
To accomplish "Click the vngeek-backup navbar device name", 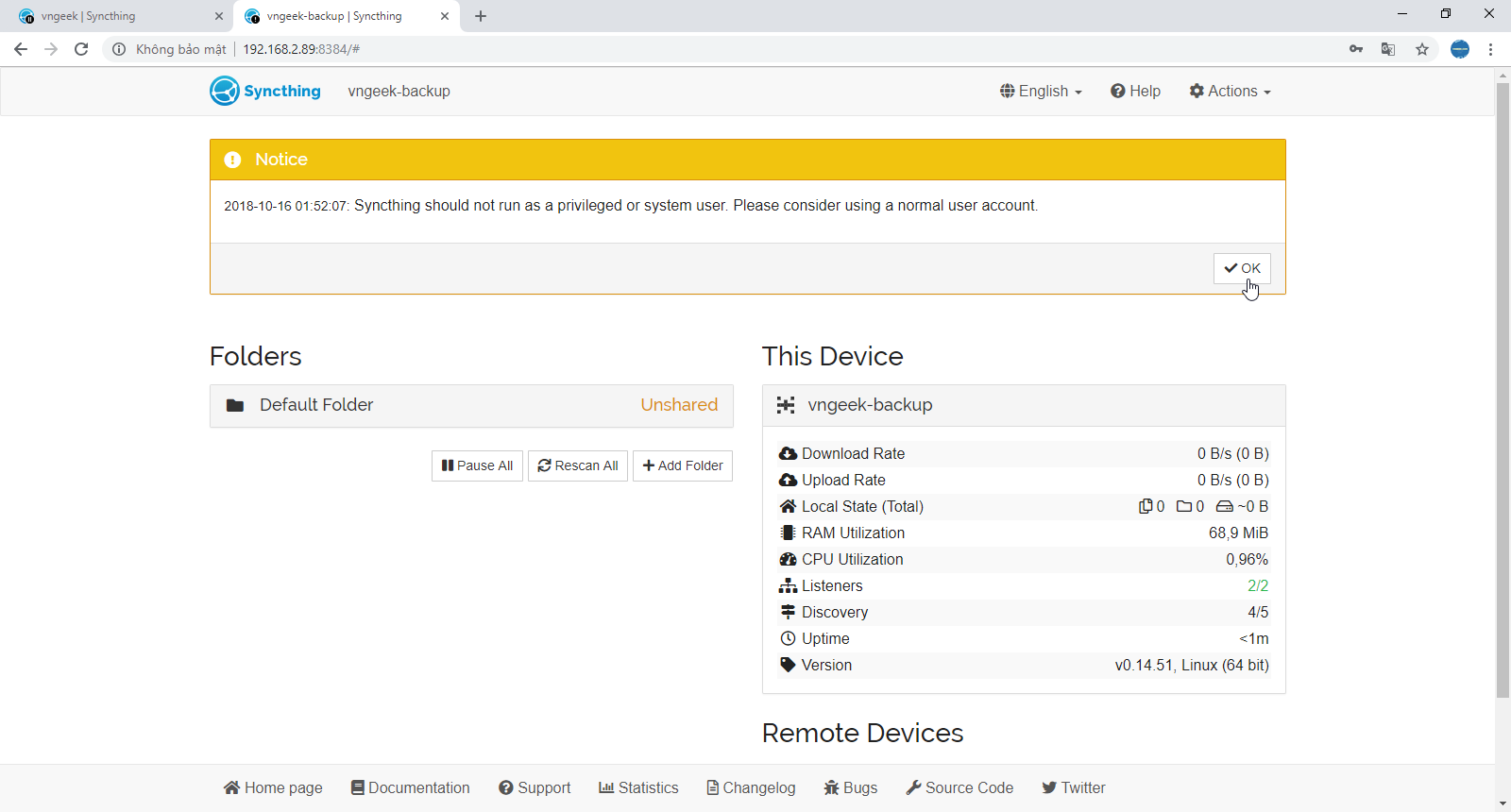I will click(399, 91).
